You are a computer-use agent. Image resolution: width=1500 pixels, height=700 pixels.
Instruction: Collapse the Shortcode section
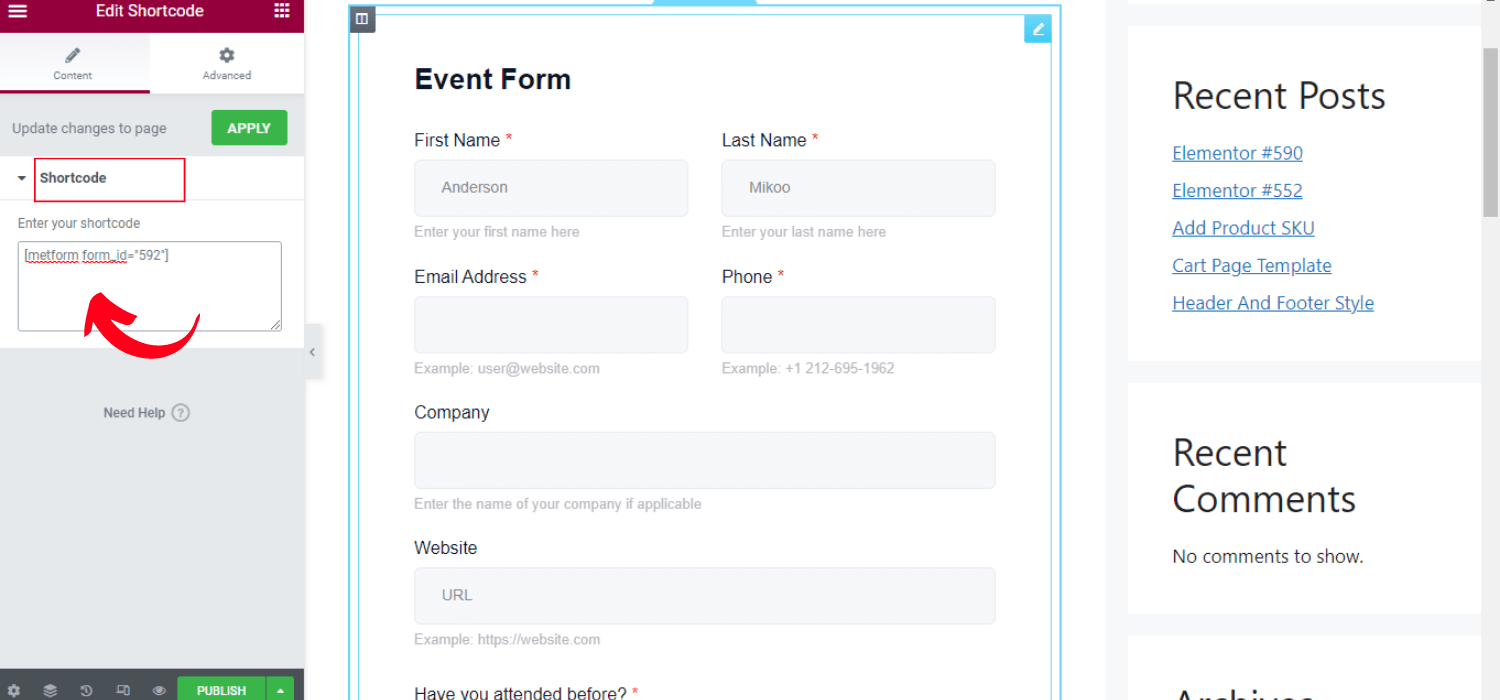click(20, 177)
